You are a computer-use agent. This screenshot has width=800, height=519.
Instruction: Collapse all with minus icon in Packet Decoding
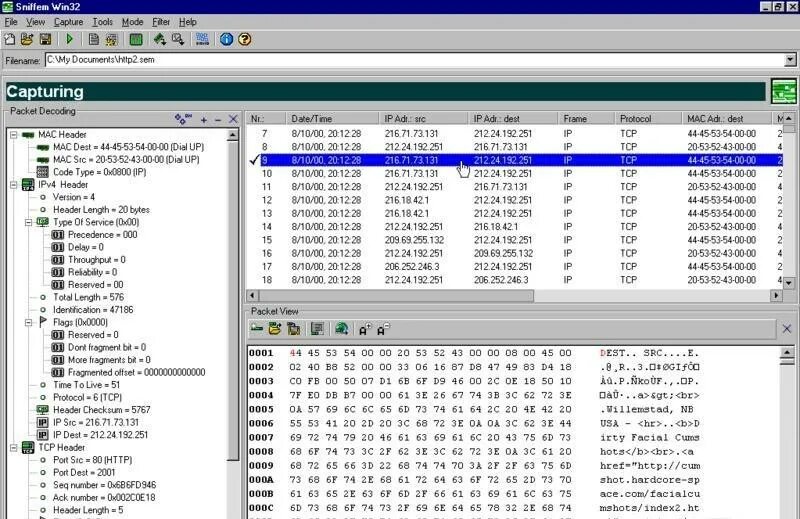tap(218, 120)
